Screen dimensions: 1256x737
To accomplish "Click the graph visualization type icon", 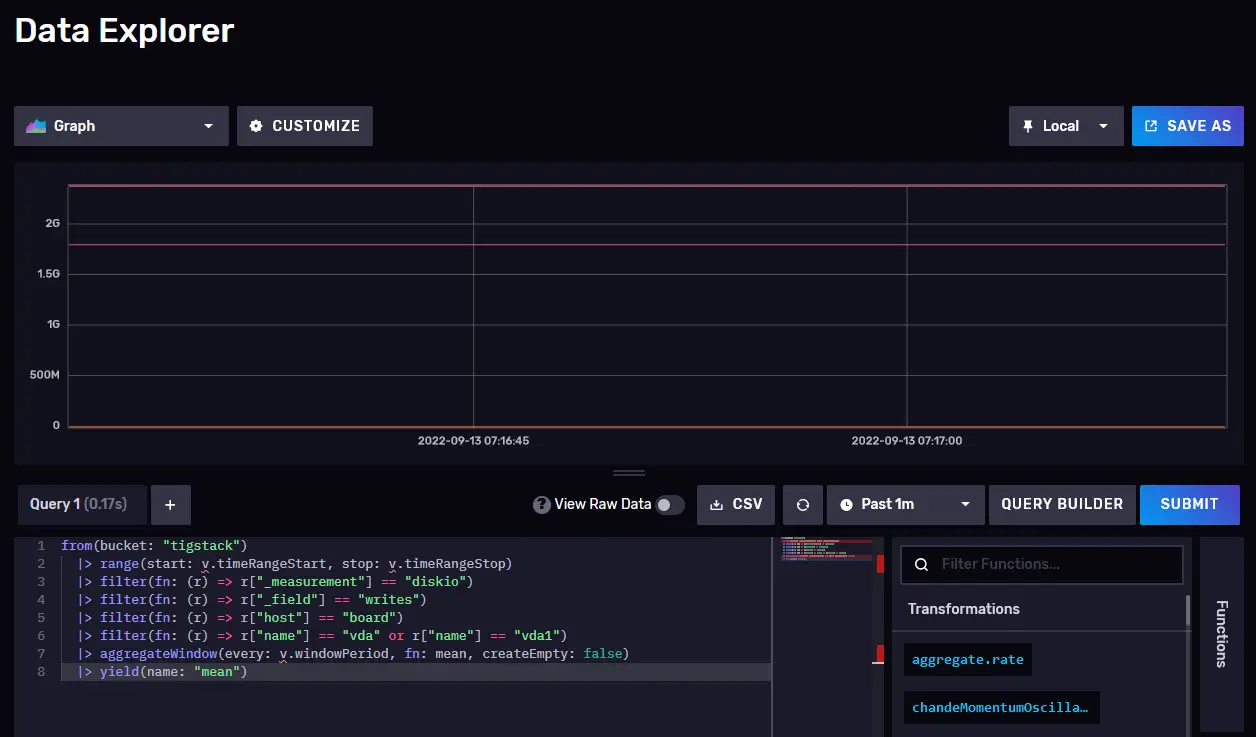I will 36,126.
